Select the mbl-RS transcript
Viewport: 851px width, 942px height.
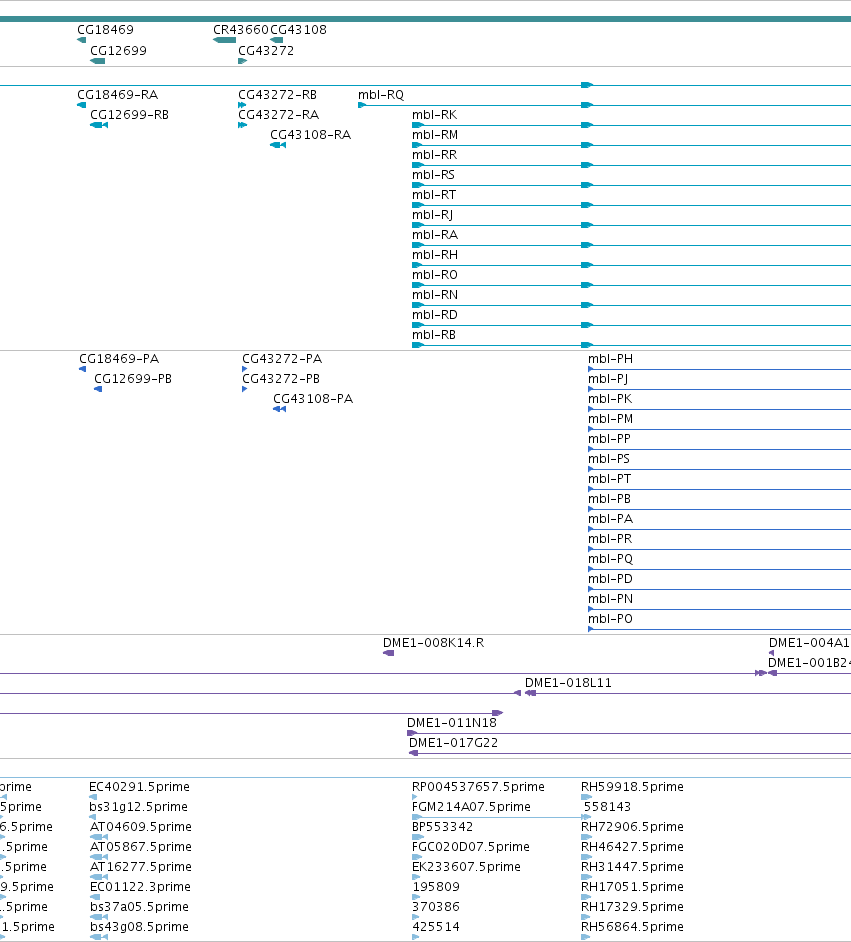[434, 175]
